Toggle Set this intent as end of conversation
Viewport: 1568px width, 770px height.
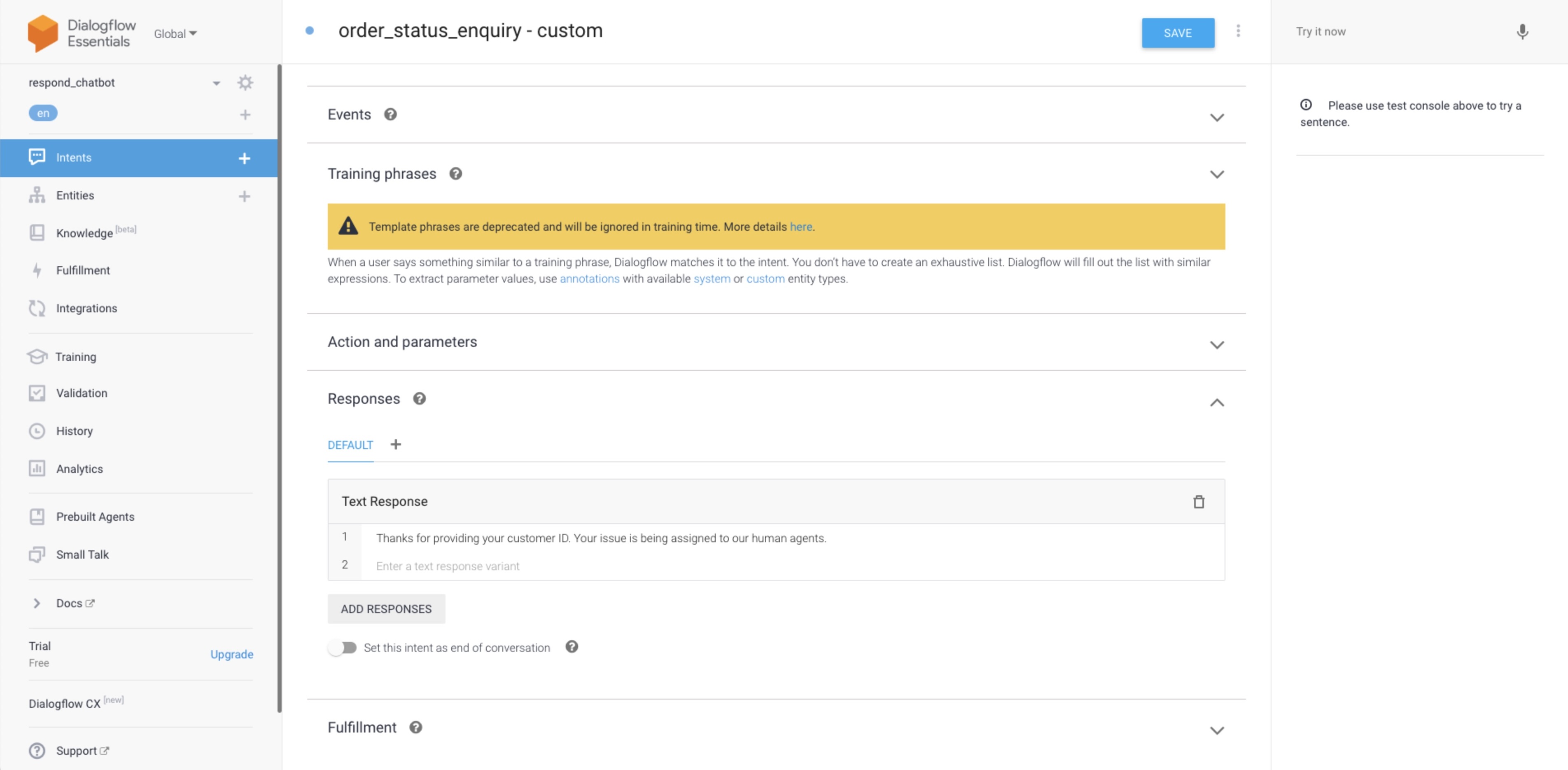(343, 647)
